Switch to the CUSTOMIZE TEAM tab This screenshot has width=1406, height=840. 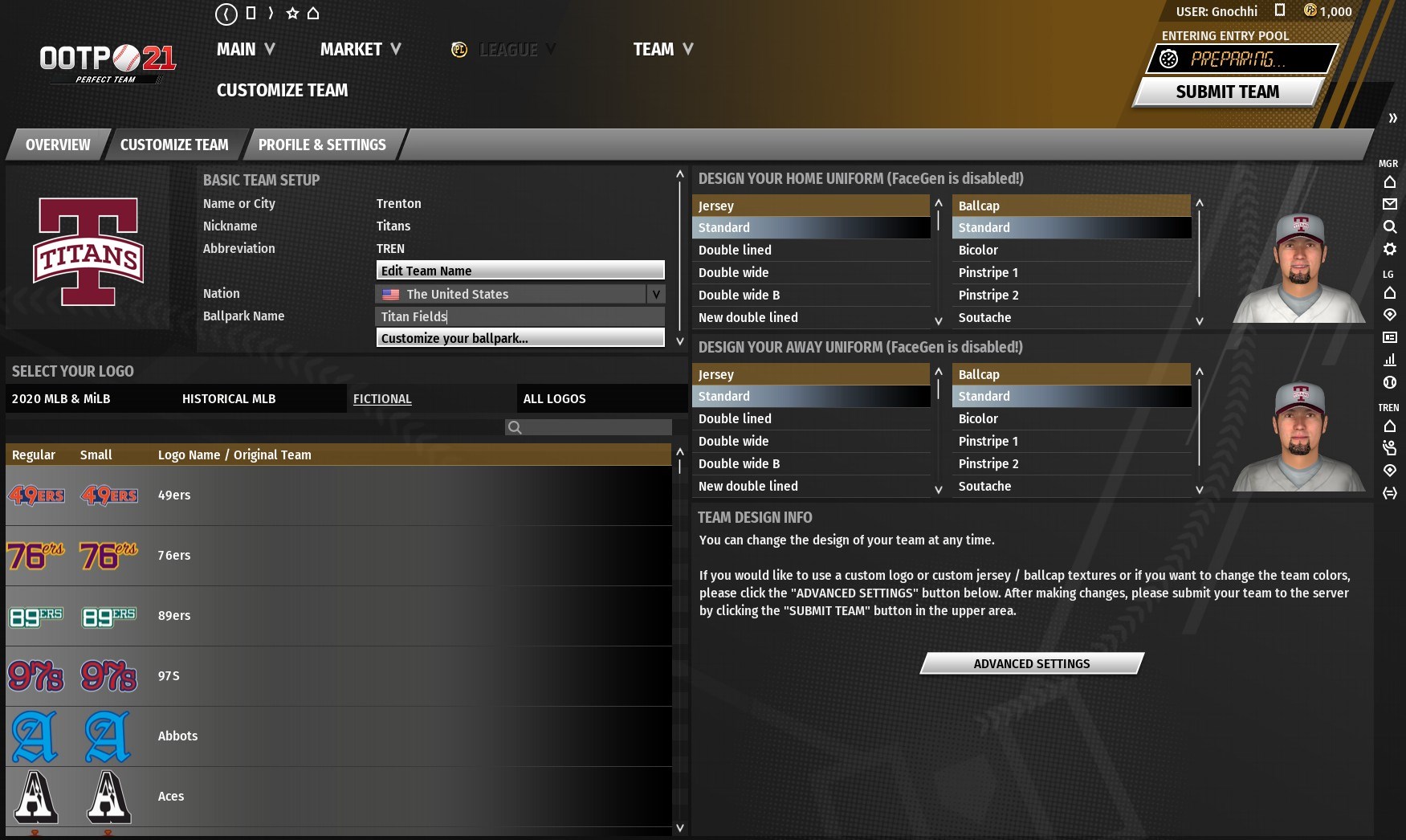174,145
